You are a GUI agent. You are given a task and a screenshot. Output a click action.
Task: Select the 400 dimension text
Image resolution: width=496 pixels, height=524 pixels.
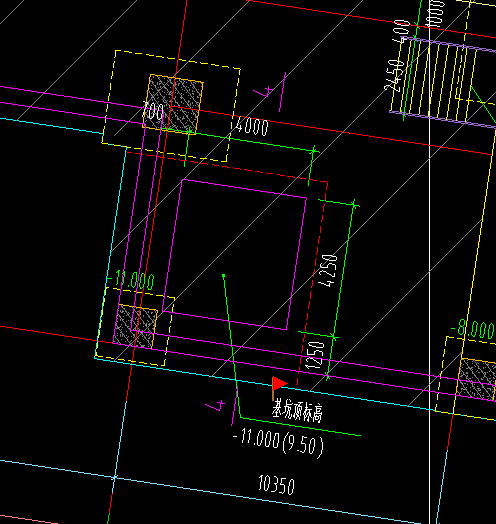pyautogui.click(x=401, y=31)
